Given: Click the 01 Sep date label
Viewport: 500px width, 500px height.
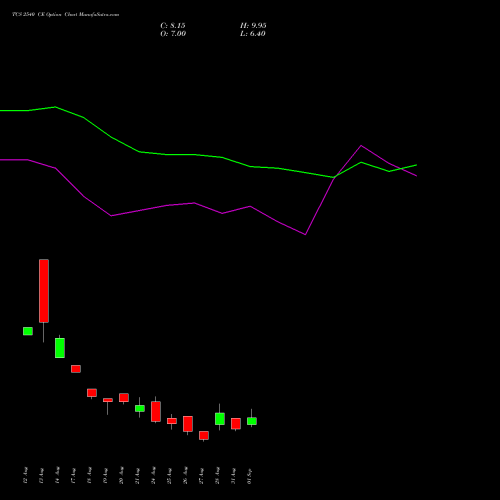Looking at the screenshot, I should pyautogui.click(x=250, y=476).
